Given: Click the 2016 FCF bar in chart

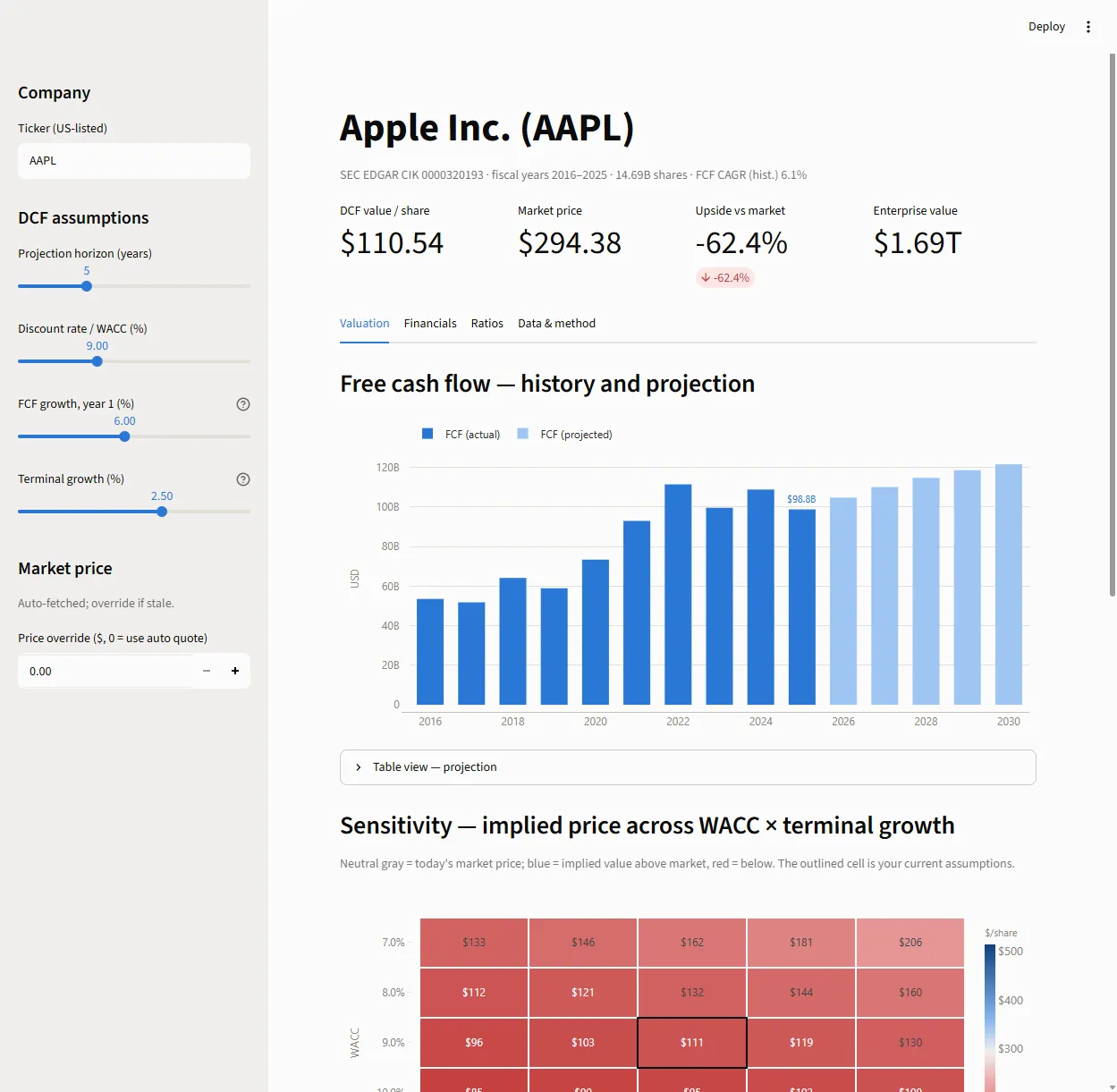Looking at the screenshot, I should click(430, 652).
